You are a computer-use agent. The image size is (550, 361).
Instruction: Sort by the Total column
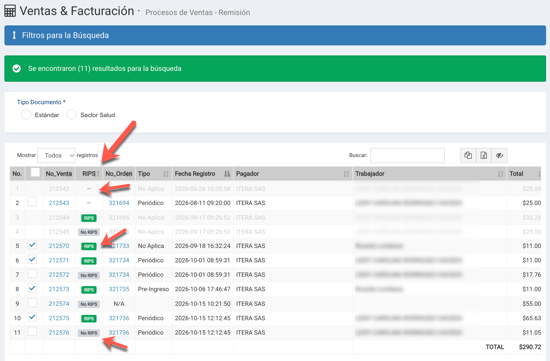(525, 174)
